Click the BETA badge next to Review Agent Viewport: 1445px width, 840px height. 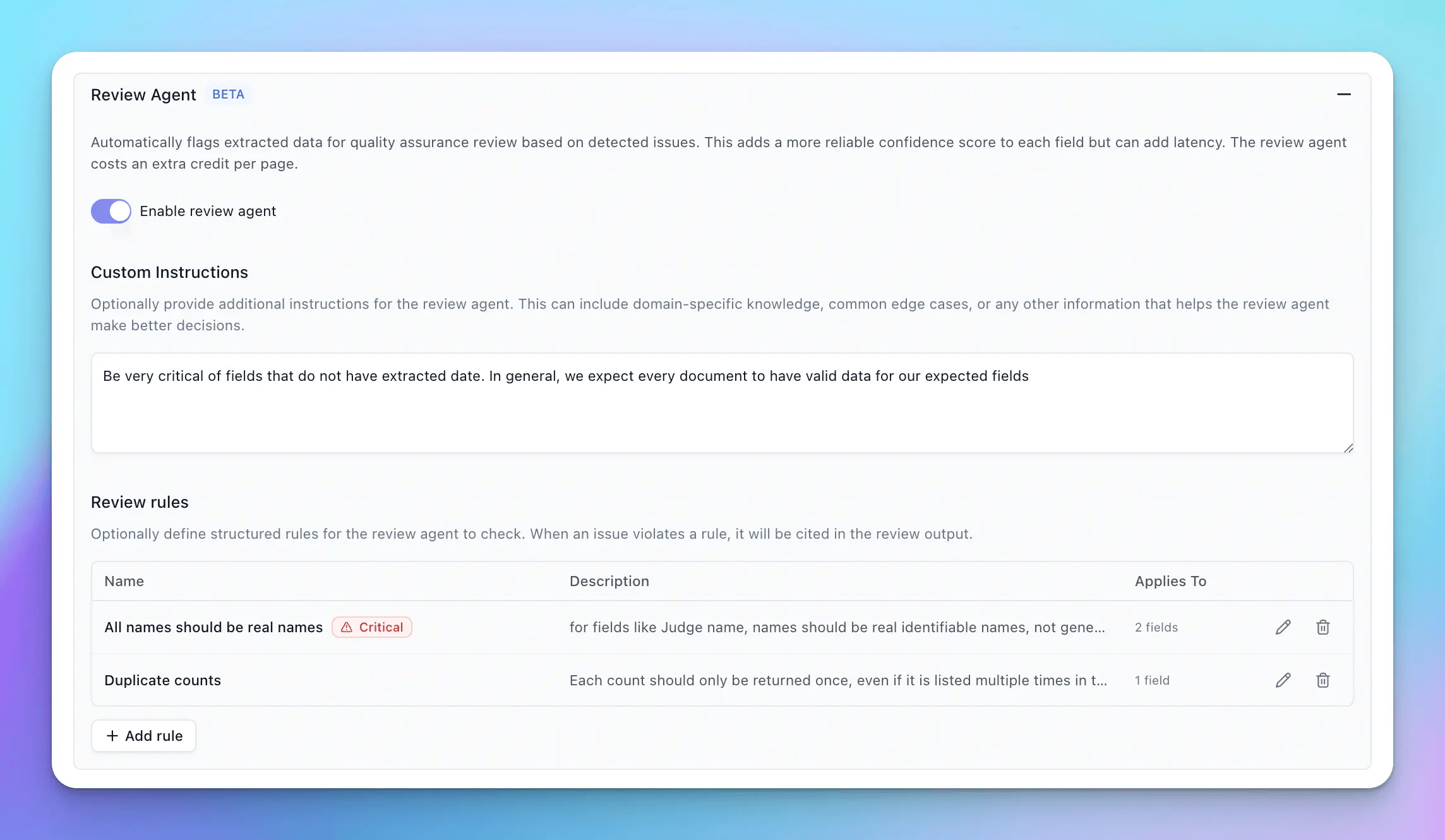(x=228, y=95)
